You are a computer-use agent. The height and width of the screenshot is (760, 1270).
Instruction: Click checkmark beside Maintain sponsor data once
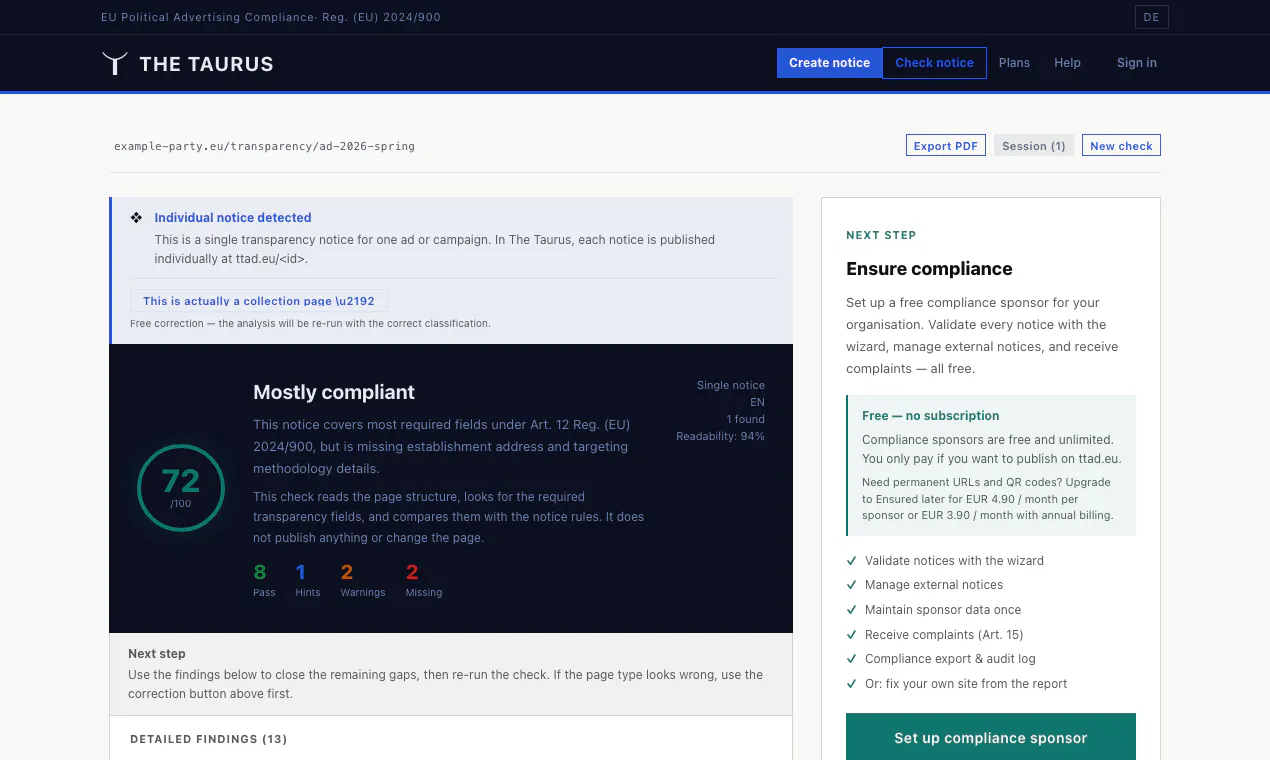(x=852, y=610)
